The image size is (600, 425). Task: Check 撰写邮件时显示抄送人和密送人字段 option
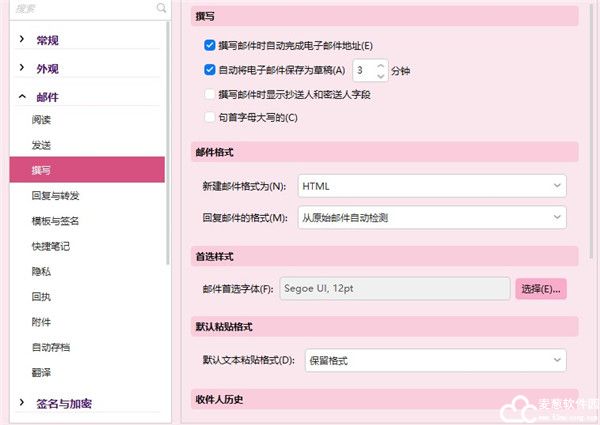[x=209, y=94]
